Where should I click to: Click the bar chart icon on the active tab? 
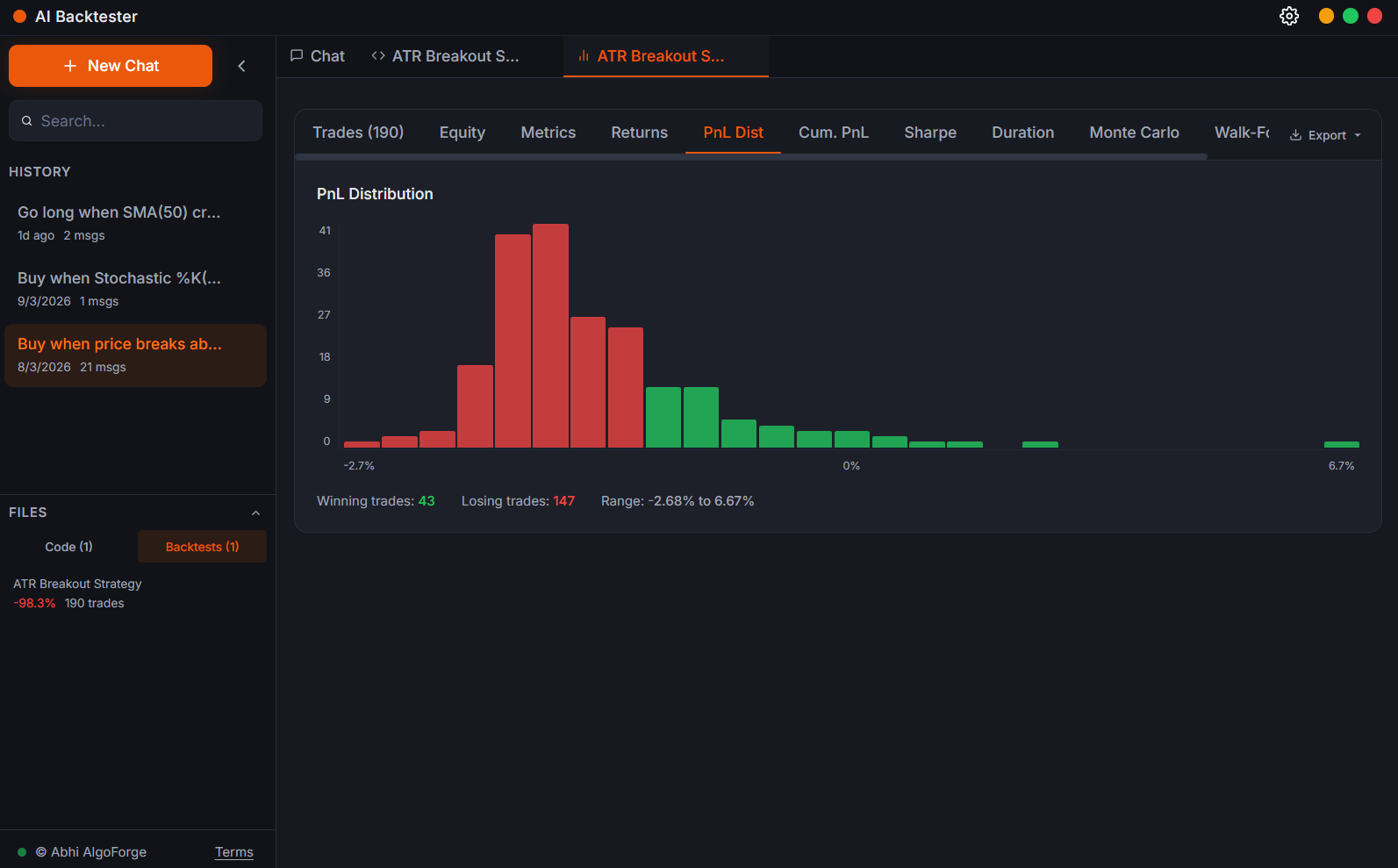pos(584,56)
